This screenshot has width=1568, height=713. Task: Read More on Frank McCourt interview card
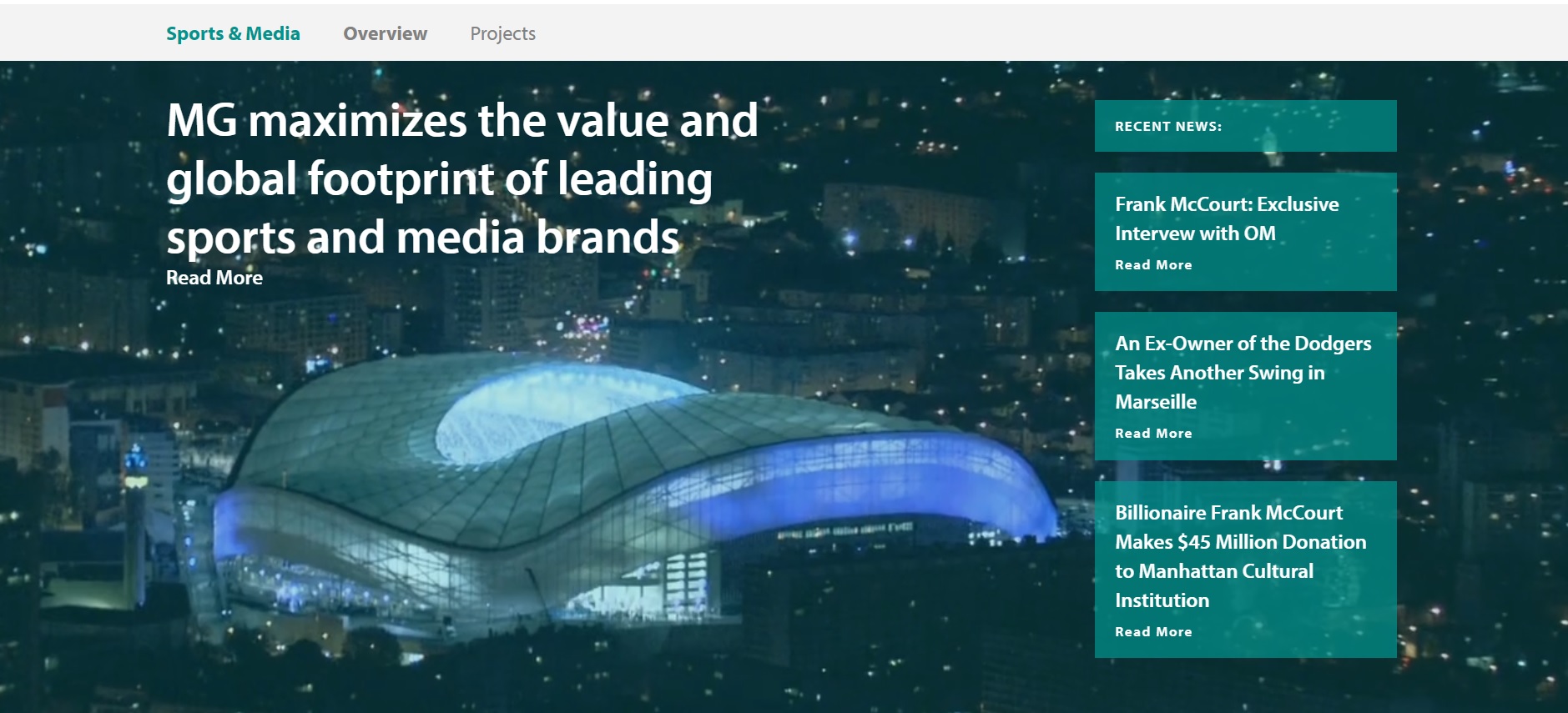pos(1153,265)
